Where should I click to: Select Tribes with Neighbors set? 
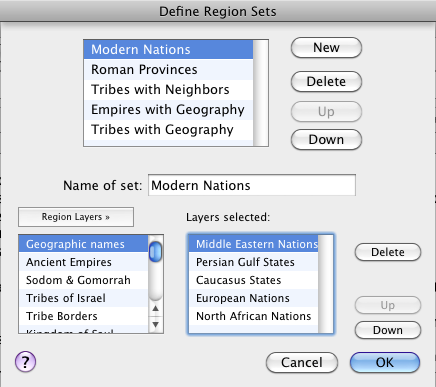pyautogui.click(x=168, y=90)
